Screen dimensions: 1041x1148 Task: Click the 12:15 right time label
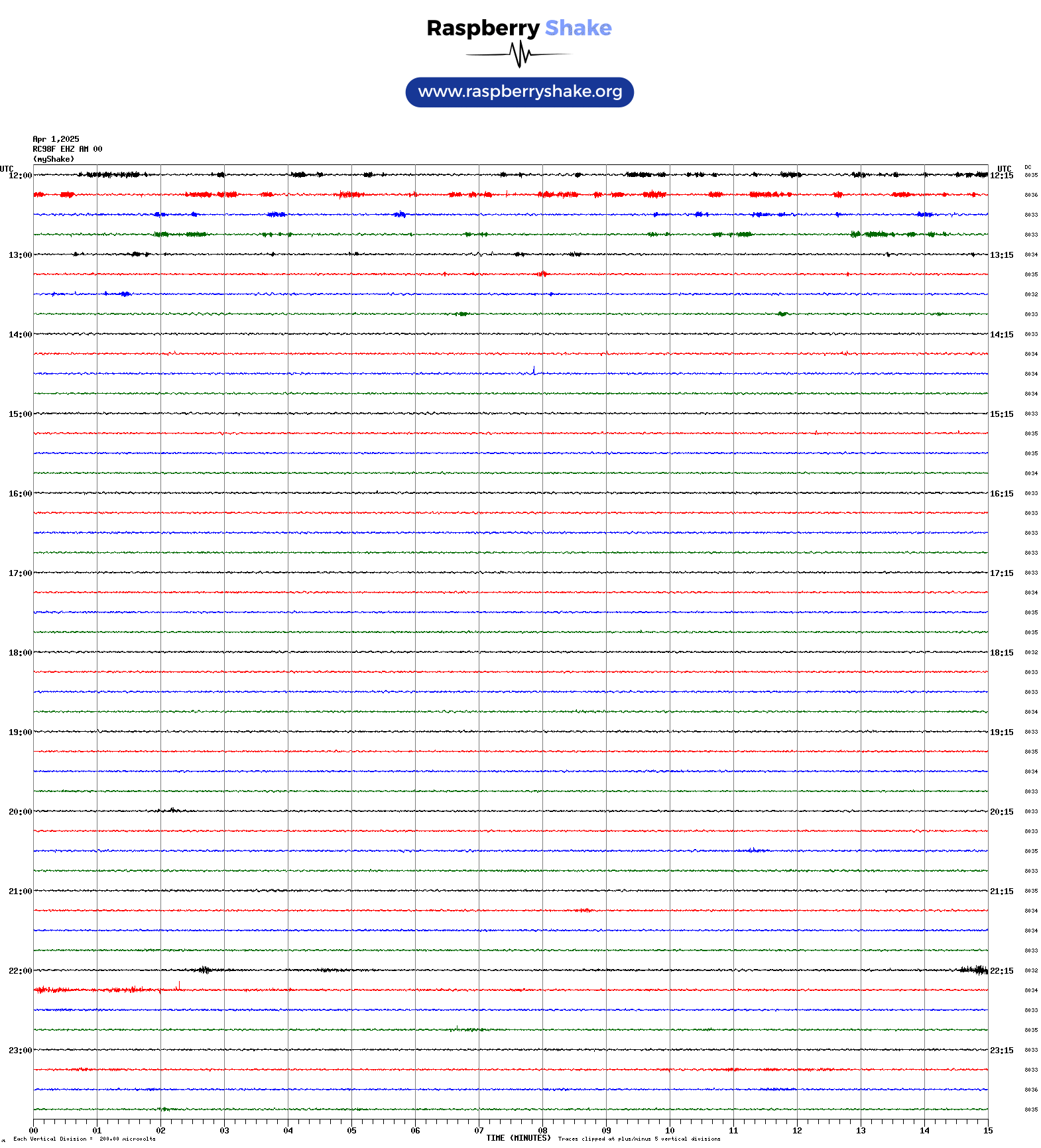coord(1002,176)
